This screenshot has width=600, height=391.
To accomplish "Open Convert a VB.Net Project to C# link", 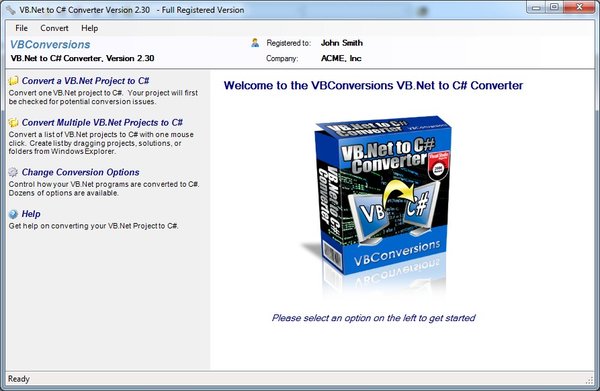I will tap(85, 81).
